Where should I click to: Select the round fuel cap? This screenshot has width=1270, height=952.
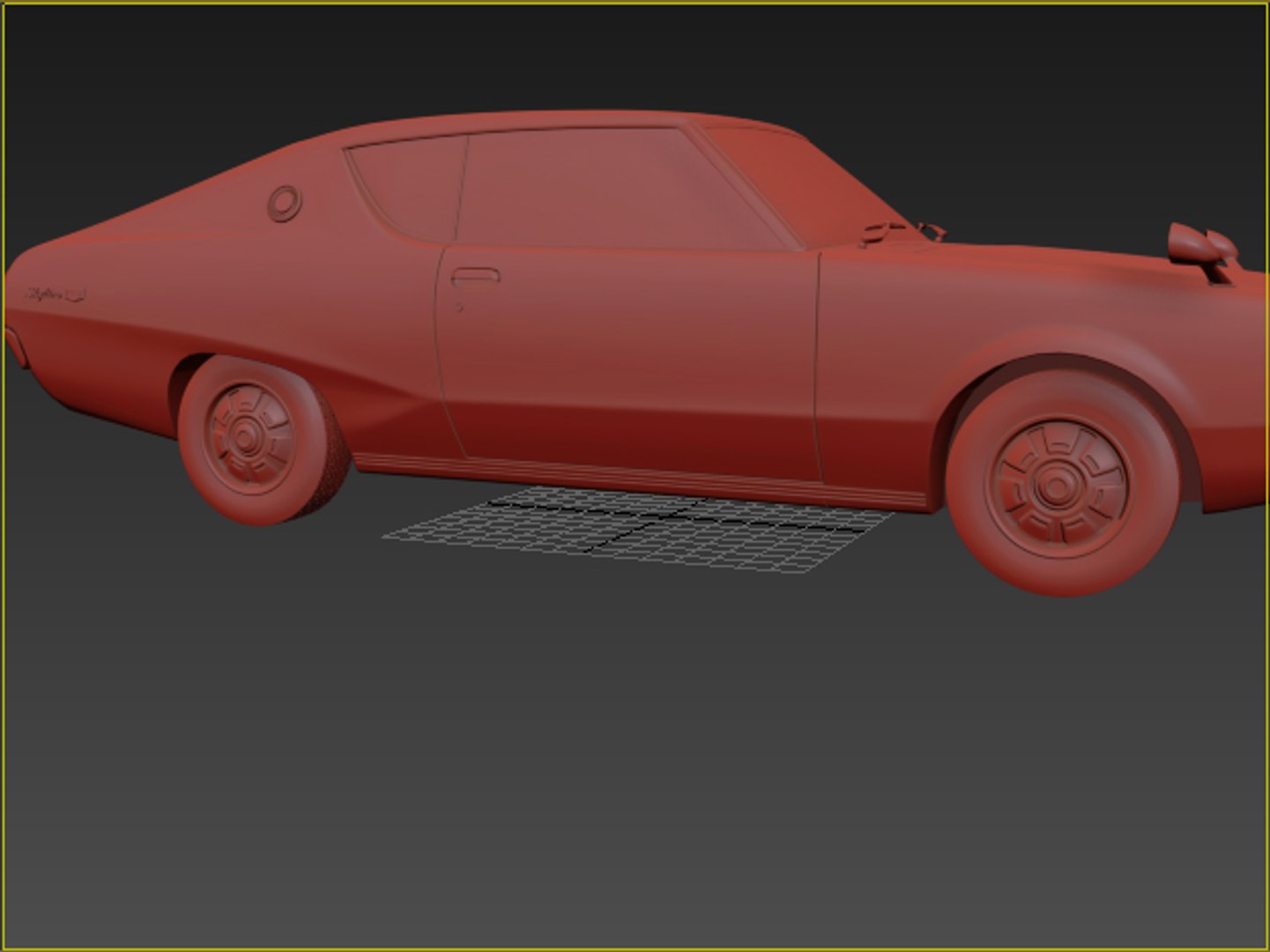tap(284, 204)
